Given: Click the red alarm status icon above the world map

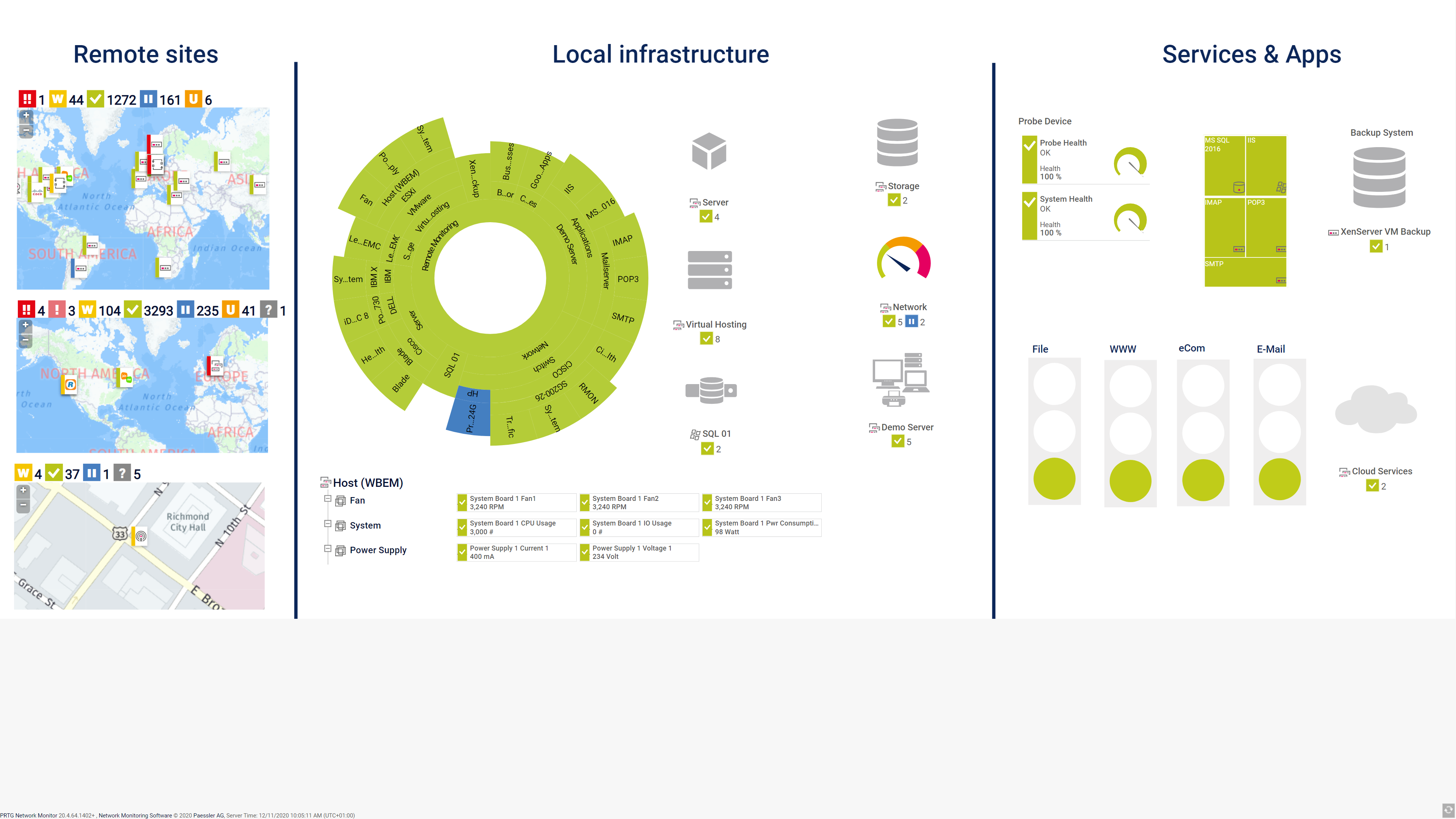Looking at the screenshot, I should click(28, 99).
